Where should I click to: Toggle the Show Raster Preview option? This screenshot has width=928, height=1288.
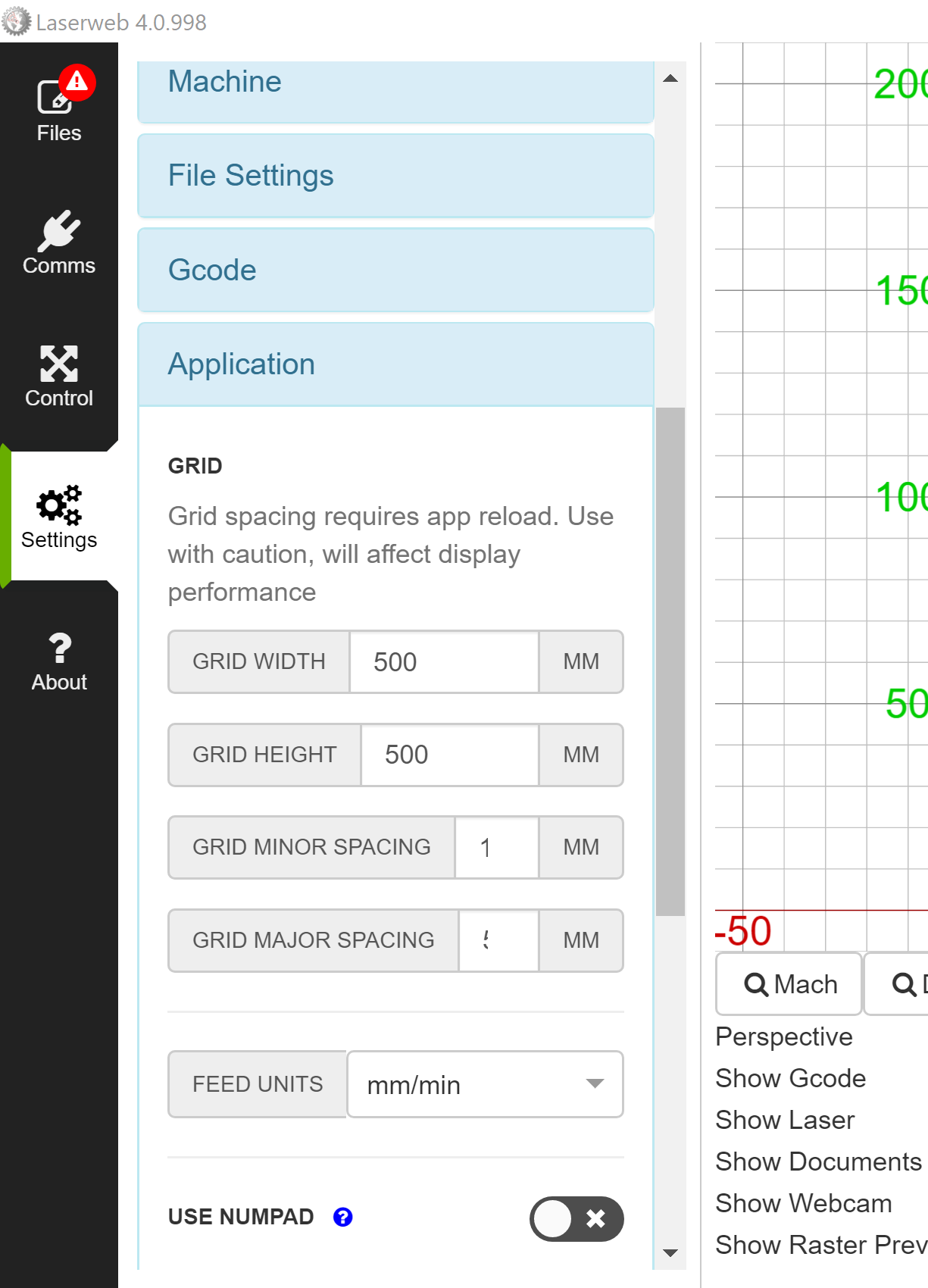[822, 1245]
